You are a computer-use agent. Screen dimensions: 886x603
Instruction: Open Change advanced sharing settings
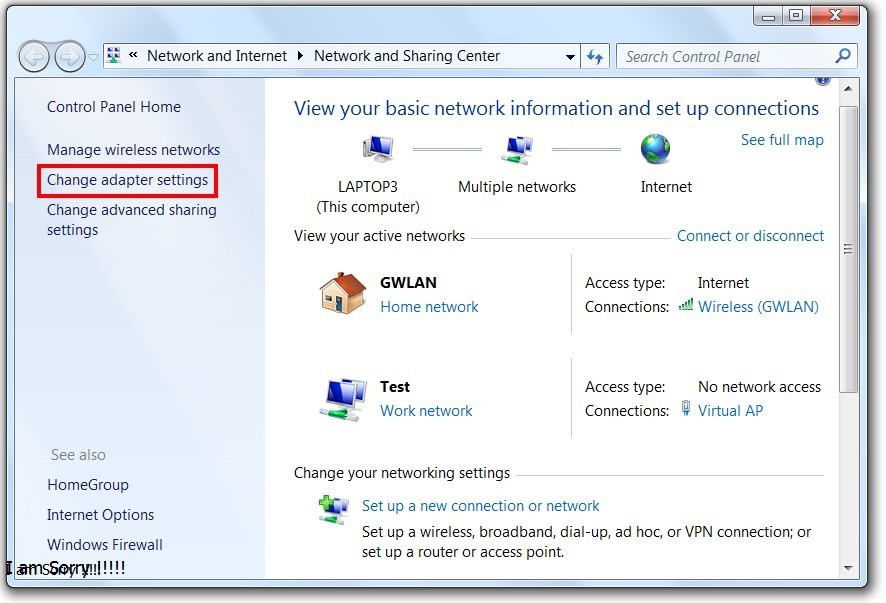pyautogui.click(x=132, y=220)
